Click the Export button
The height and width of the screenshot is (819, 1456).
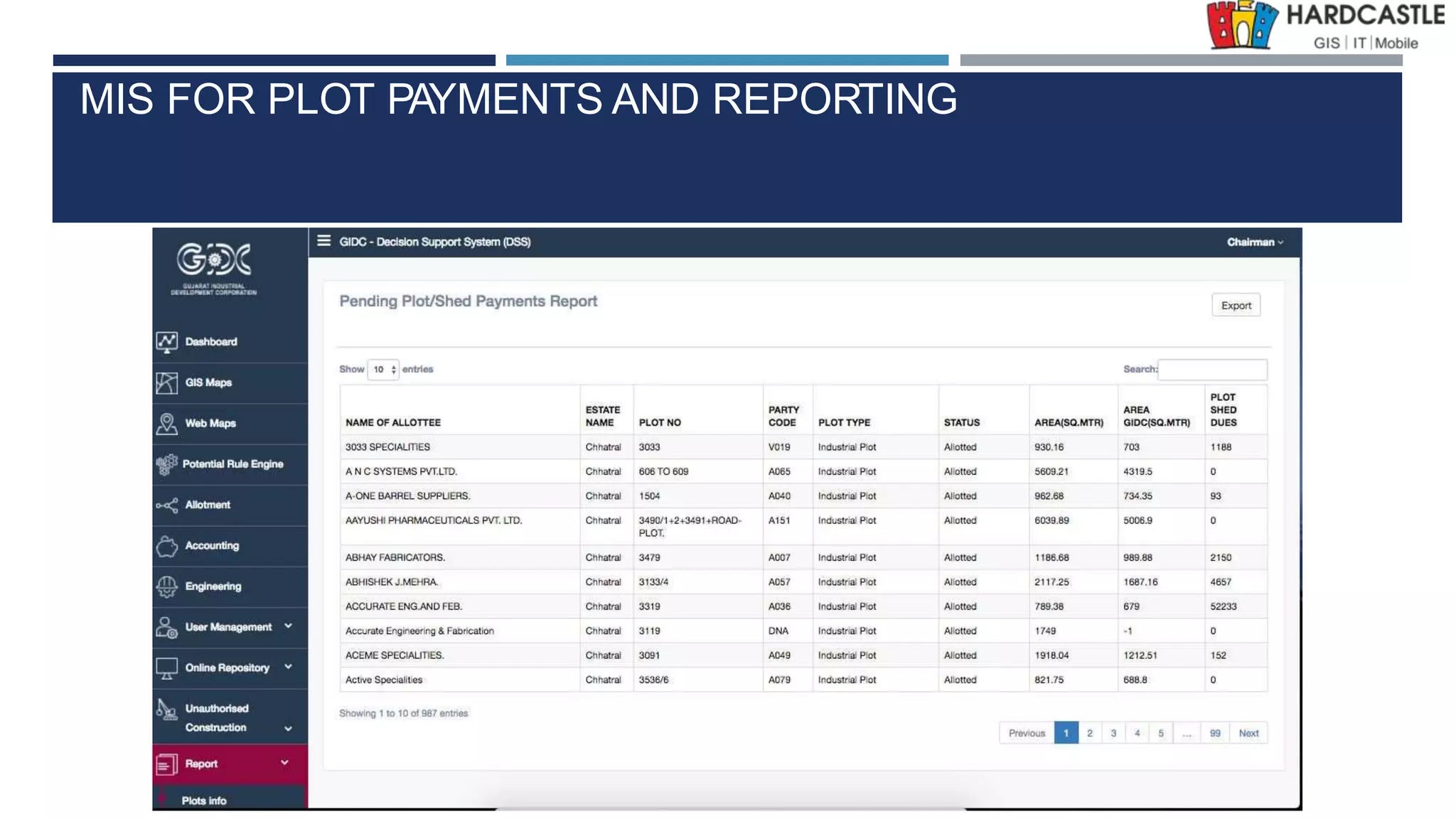1236,306
